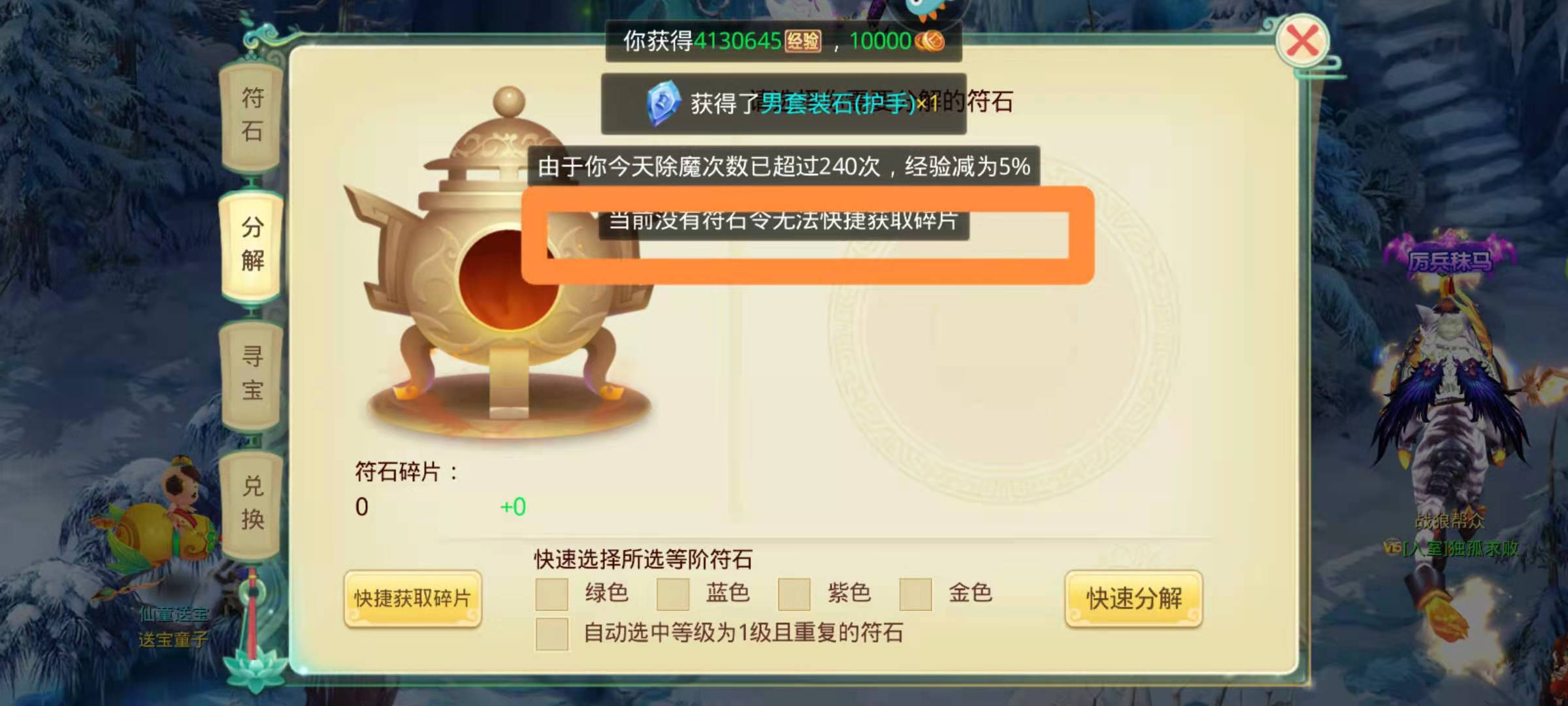Toggle the 金色 tier checkbox
1568x706 pixels.
(915, 594)
